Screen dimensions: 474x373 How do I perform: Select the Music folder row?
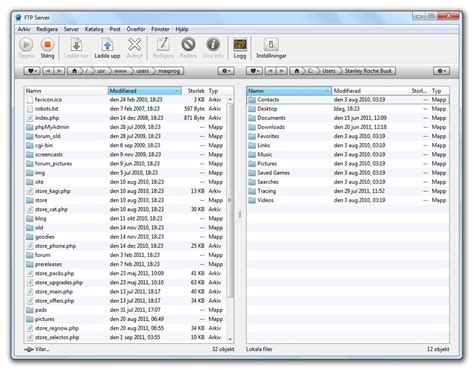tap(348, 154)
